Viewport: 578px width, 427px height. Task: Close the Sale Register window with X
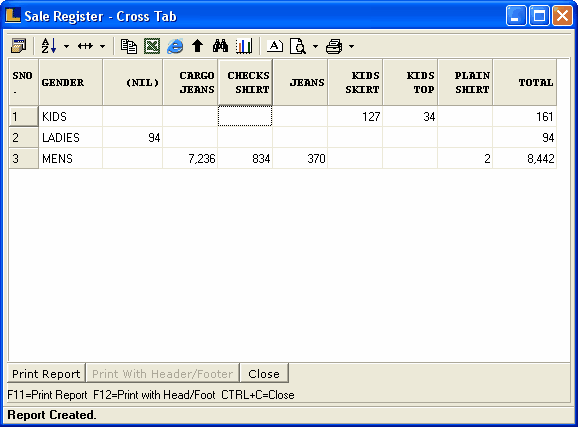click(562, 16)
